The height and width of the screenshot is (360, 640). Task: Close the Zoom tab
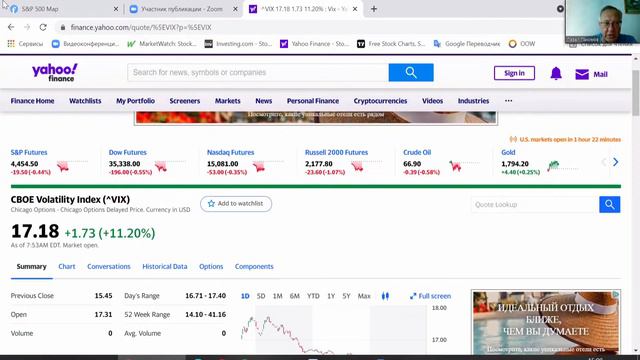point(235,9)
